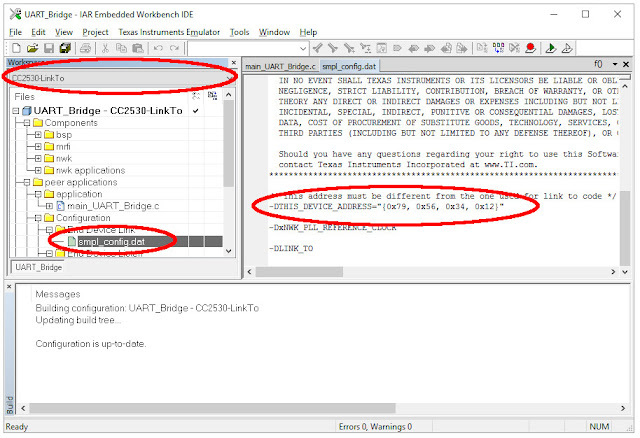Expand the mrfi folder
The height and width of the screenshot is (438, 640).
(38, 147)
